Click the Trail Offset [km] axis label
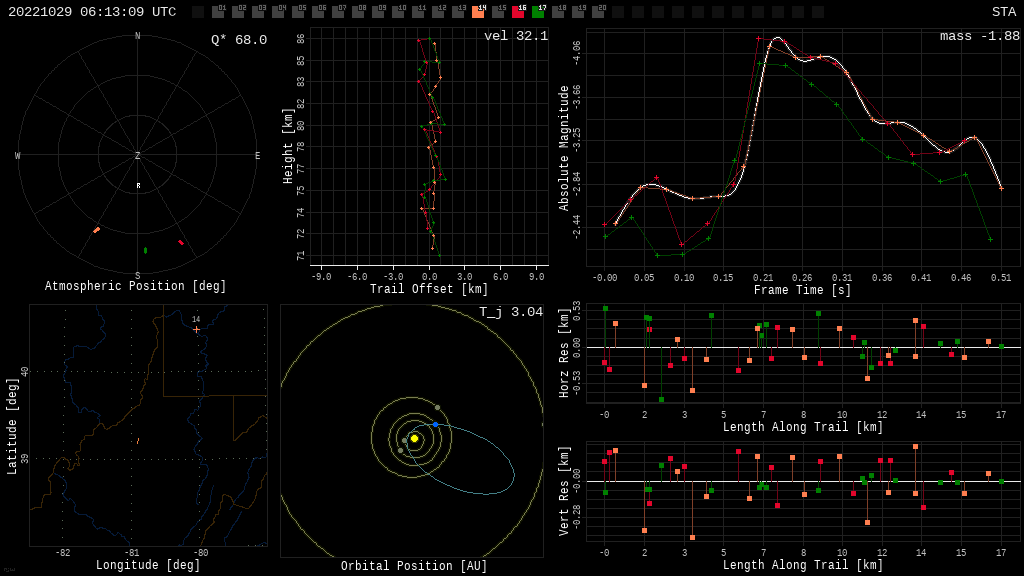 click(x=429, y=289)
